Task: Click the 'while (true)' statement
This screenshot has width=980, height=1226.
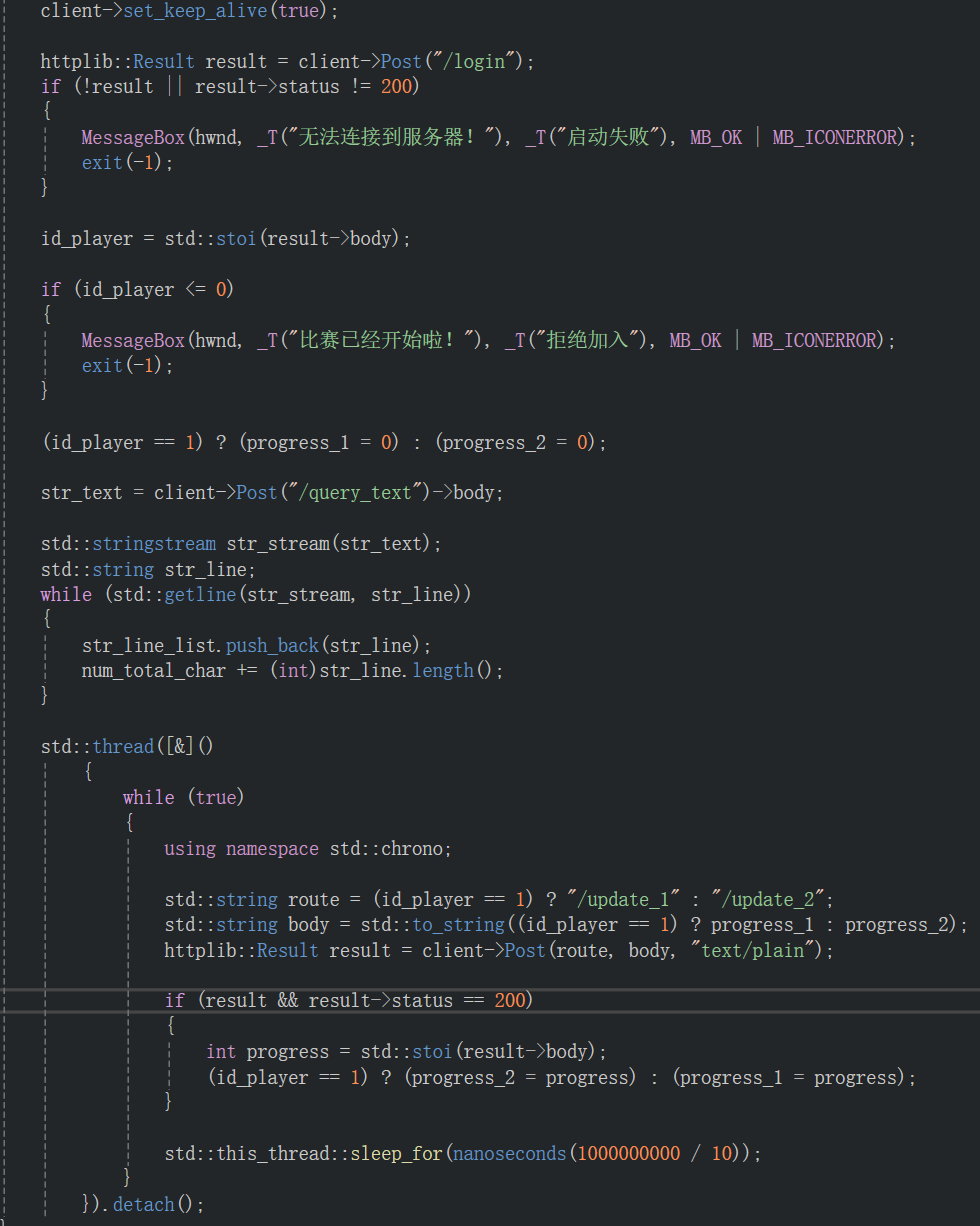Action: click(x=184, y=797)
